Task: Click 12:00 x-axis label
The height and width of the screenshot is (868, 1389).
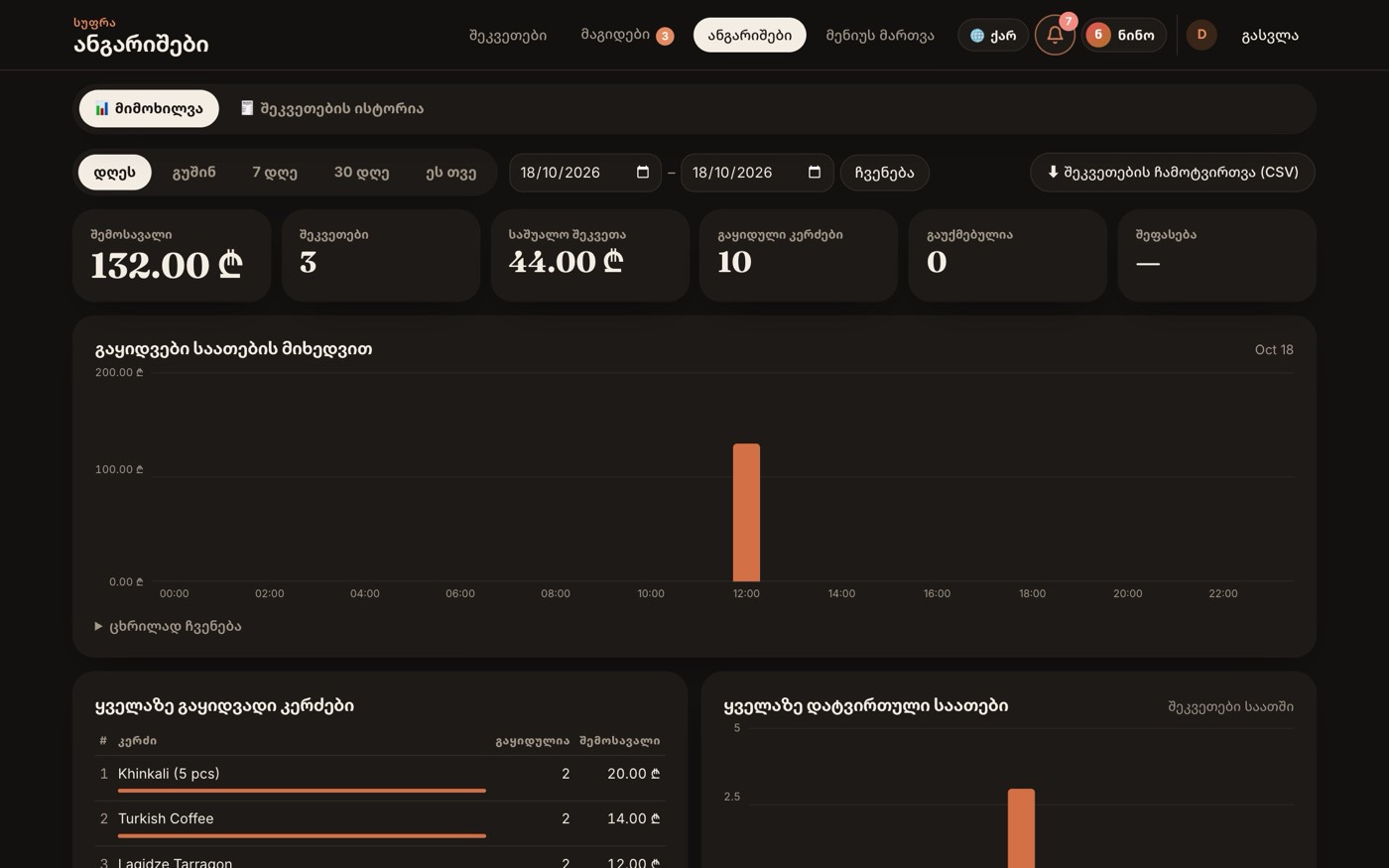Action: click(x=746, y=594)
